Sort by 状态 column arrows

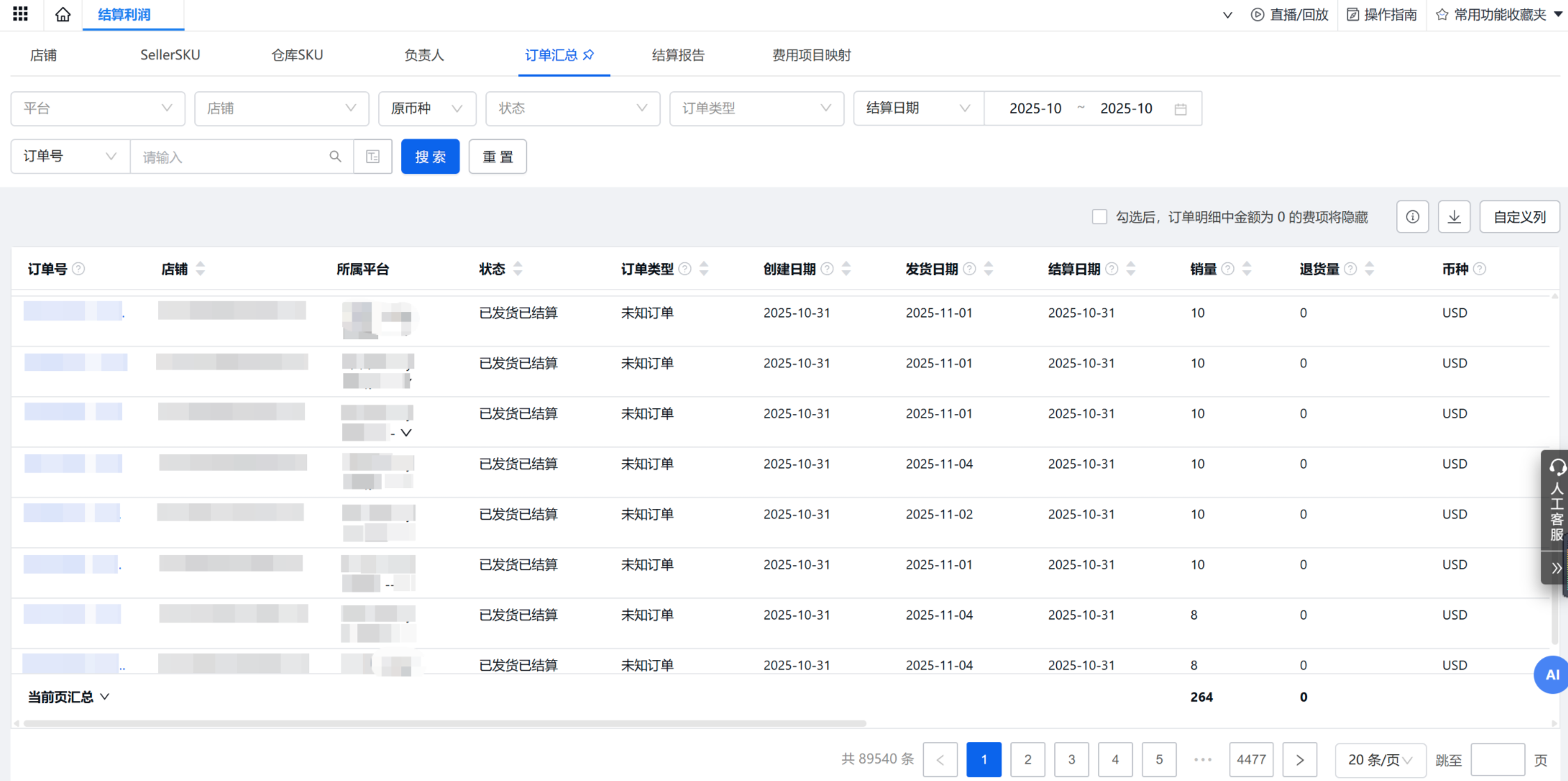point(517,269)
